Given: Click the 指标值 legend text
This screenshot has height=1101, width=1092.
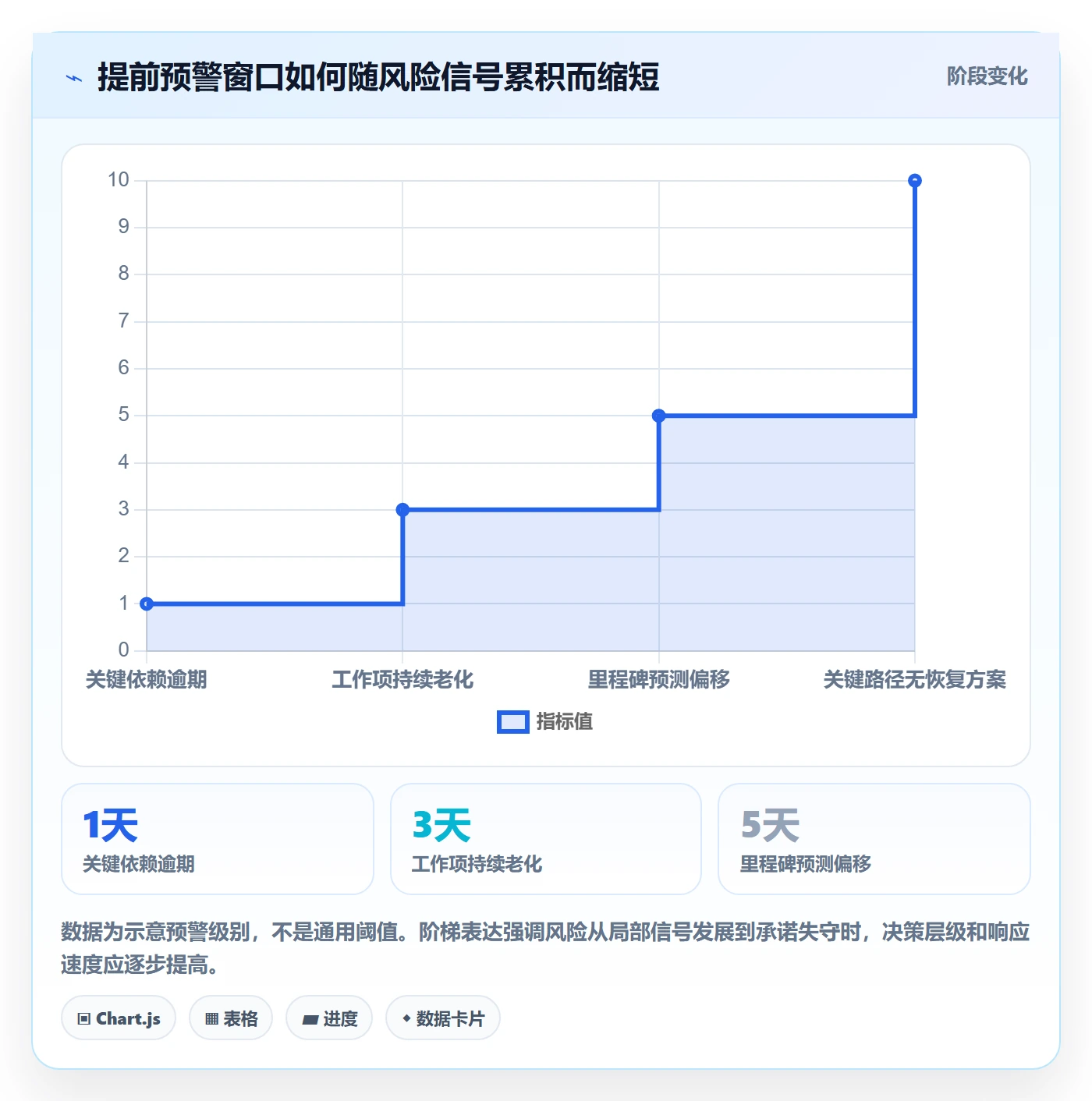Looking at the screenshot, I should (565, 722).
